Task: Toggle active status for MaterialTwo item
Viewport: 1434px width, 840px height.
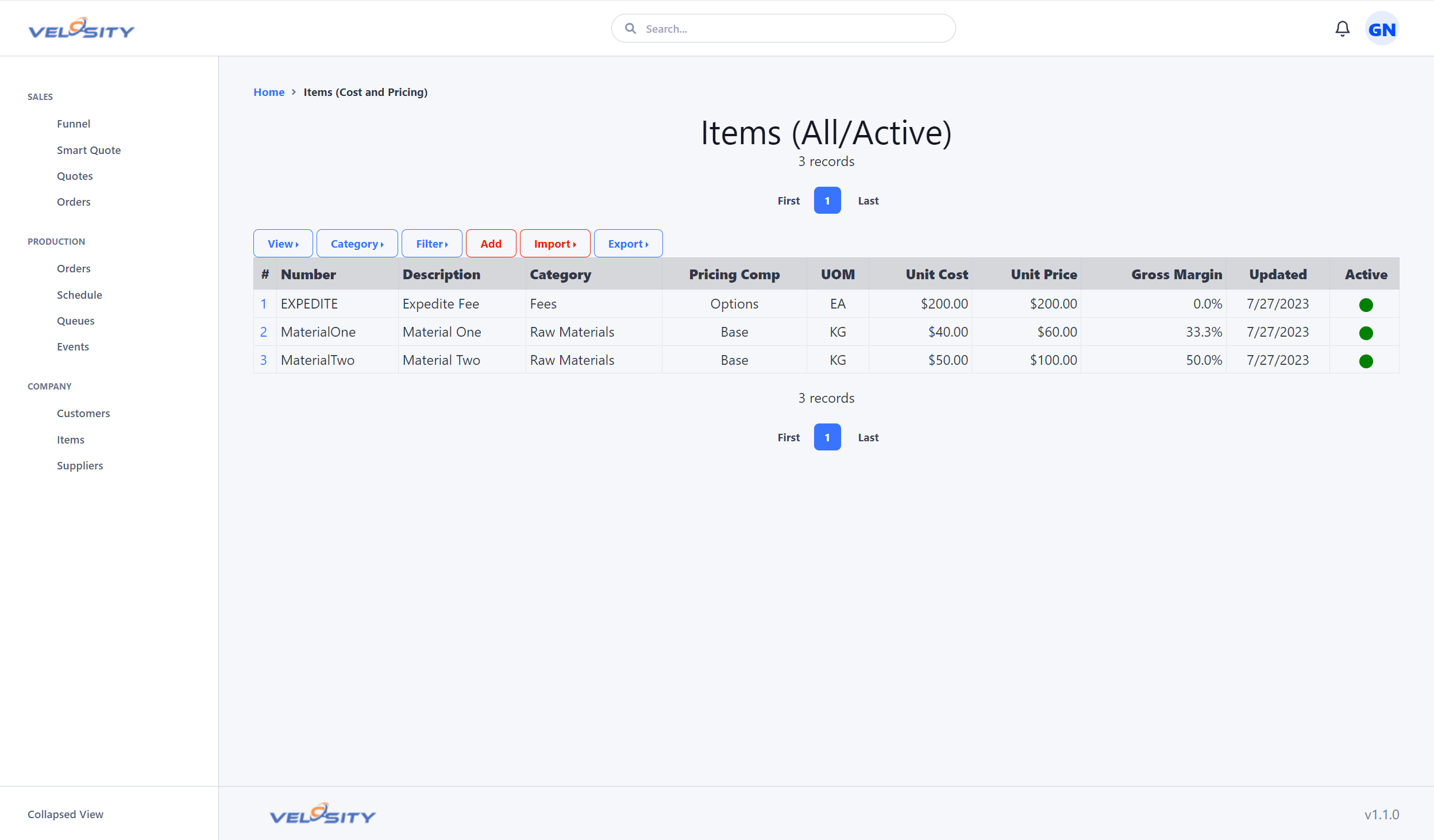Action: click(1366, 360)
